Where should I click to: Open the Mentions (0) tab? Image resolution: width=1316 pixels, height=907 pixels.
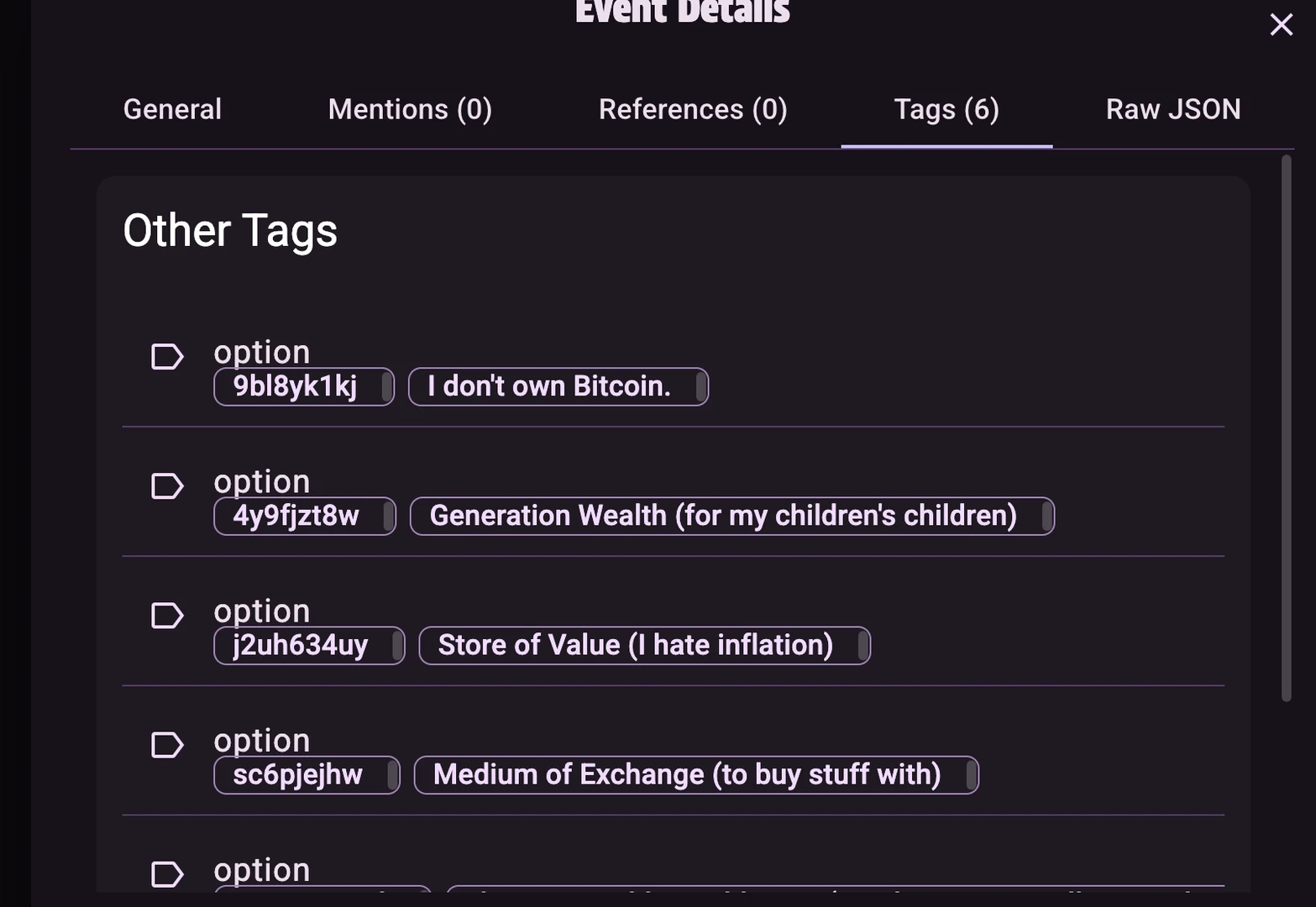pyautogui.click(x=410, y=109)
